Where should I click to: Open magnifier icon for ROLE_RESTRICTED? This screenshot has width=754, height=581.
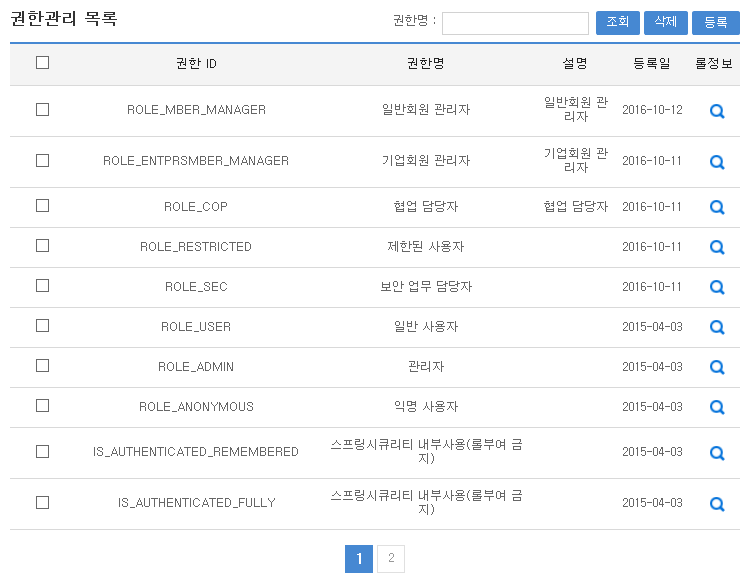(716, 248)
